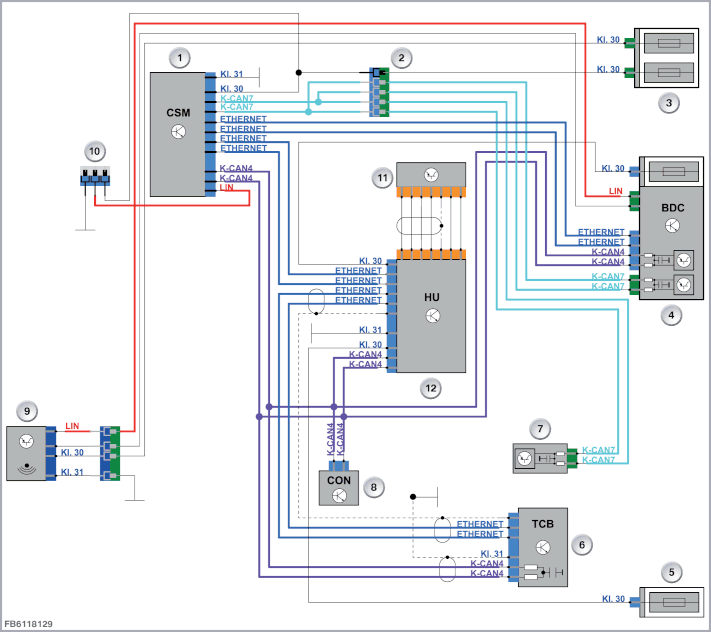The width and height of the screenshot is (711, 632).
Task: Click the figure ID FB6118129
Action: [28, 624]
